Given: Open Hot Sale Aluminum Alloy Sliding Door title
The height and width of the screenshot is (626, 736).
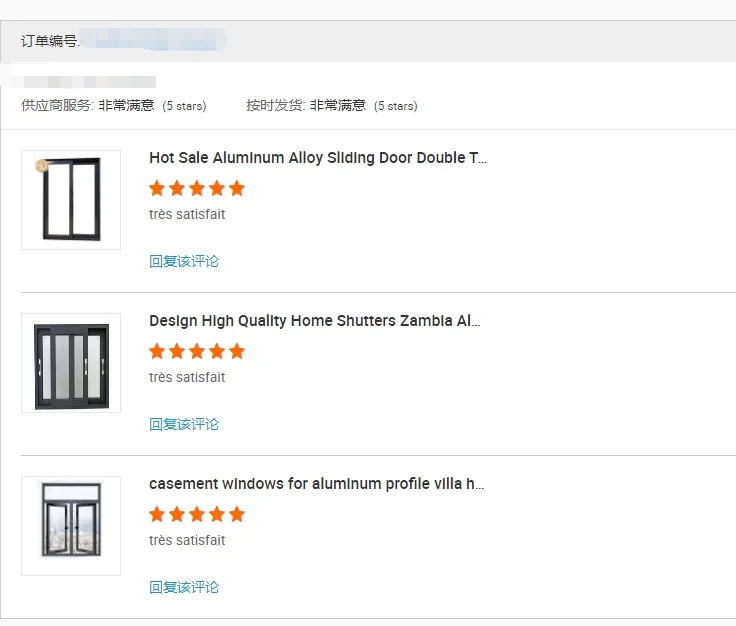Looking at the screenshot, I should click(318, 158).
